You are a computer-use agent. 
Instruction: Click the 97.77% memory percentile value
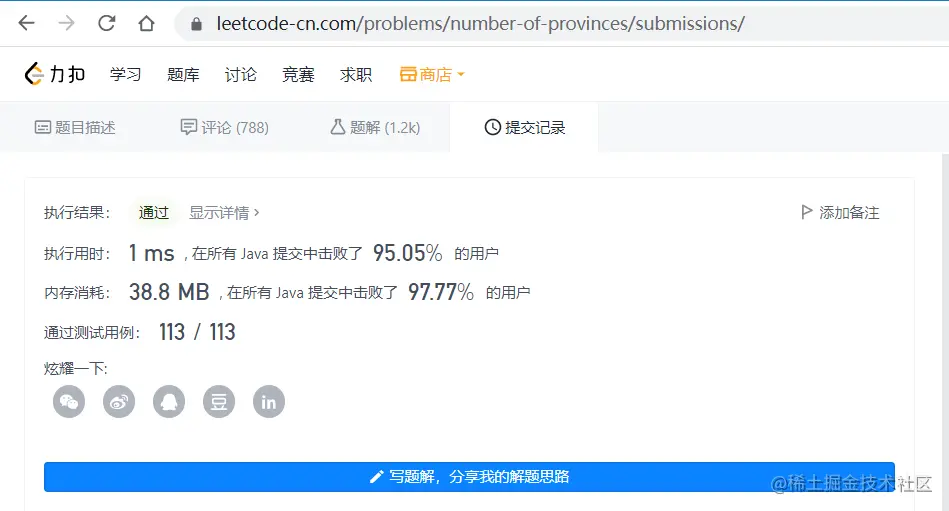(441, 292)
